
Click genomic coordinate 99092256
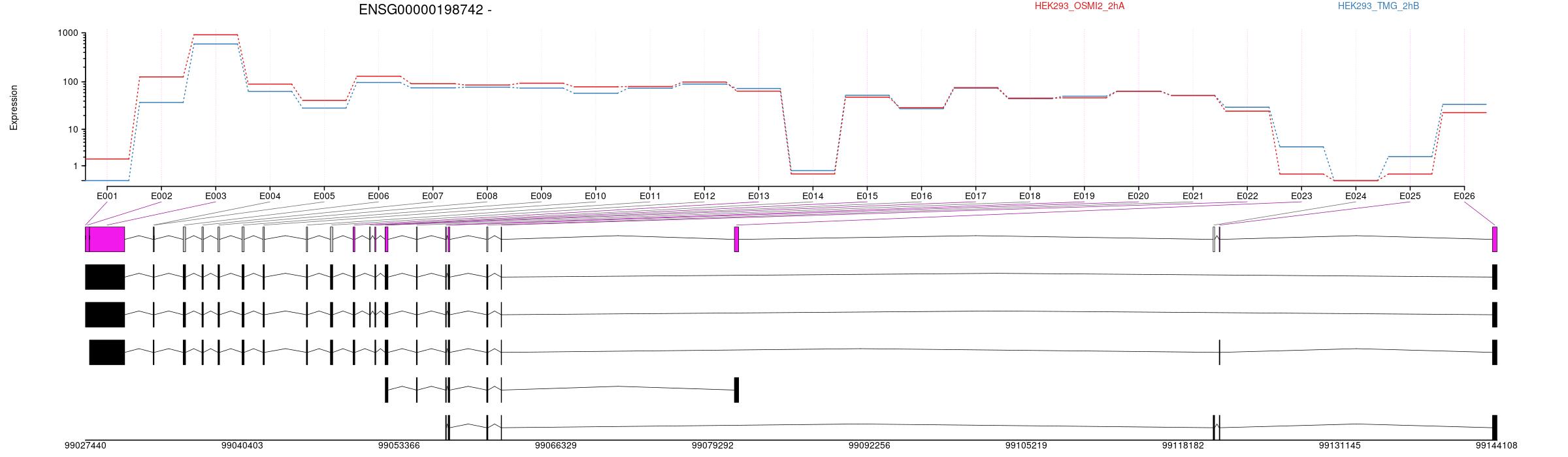[870, 446]
